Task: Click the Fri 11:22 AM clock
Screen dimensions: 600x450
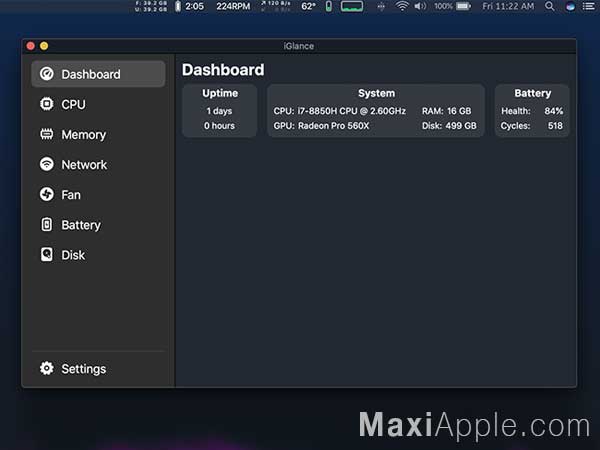Action: [x=508, y=6]
